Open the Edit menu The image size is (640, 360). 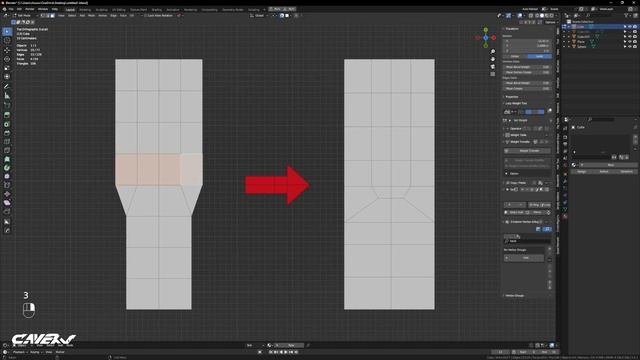19,9
